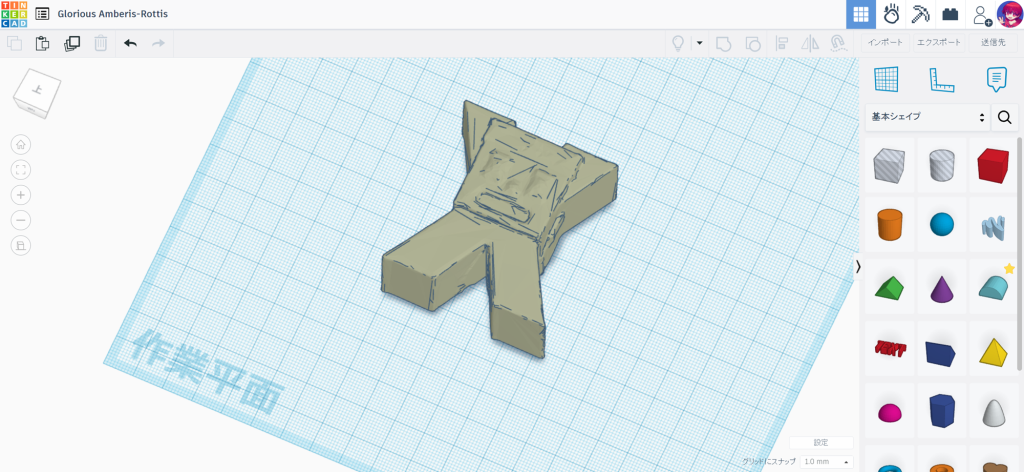Select the yellow Pyramid shape
This screenshot has height=472, width=1024.
tap(993, 351)
